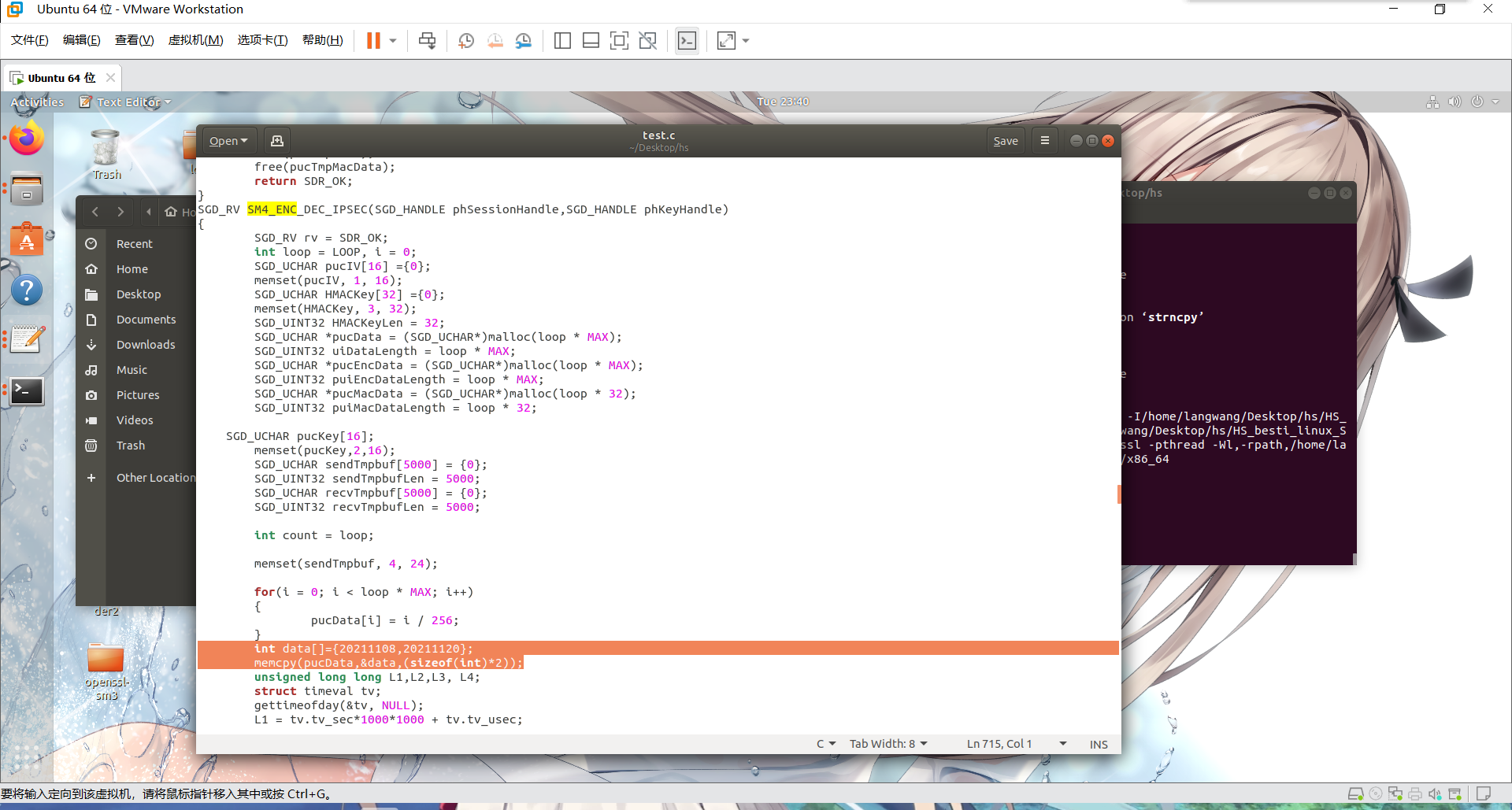Viewport: 1512px width, 810px height.
Task: Select the openssl-sm3 desktop folder
Action: click(106, 672)
